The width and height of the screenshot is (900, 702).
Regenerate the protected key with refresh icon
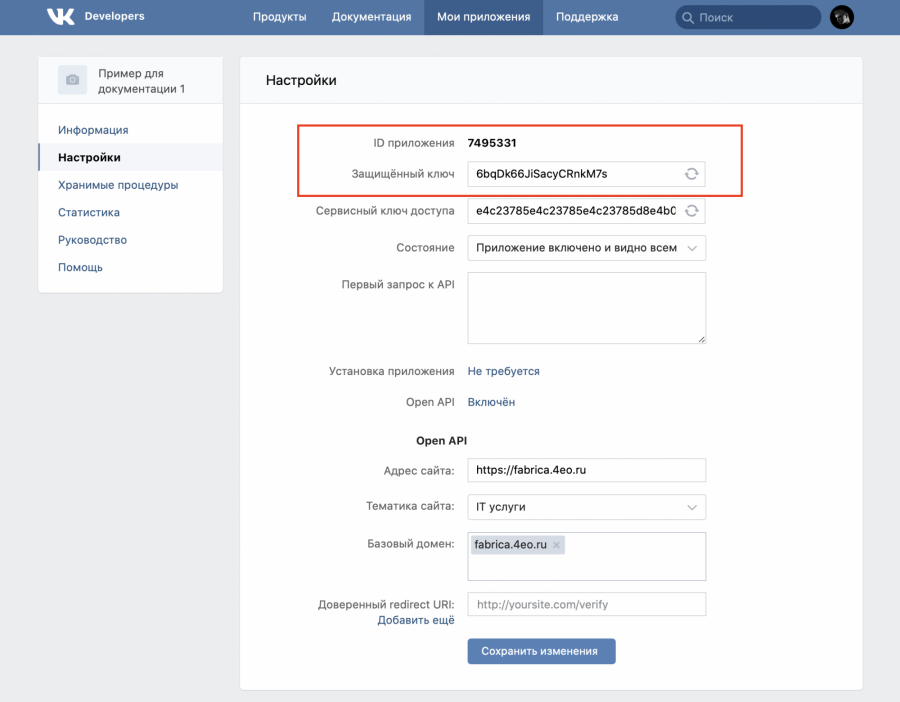tap(691, 174)
